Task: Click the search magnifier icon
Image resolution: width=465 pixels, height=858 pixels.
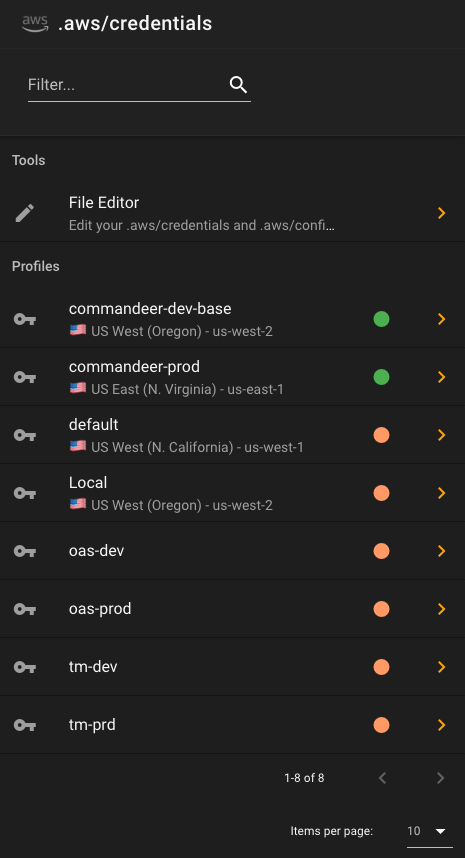Action: pyautogui.click(x=239, y=85)
